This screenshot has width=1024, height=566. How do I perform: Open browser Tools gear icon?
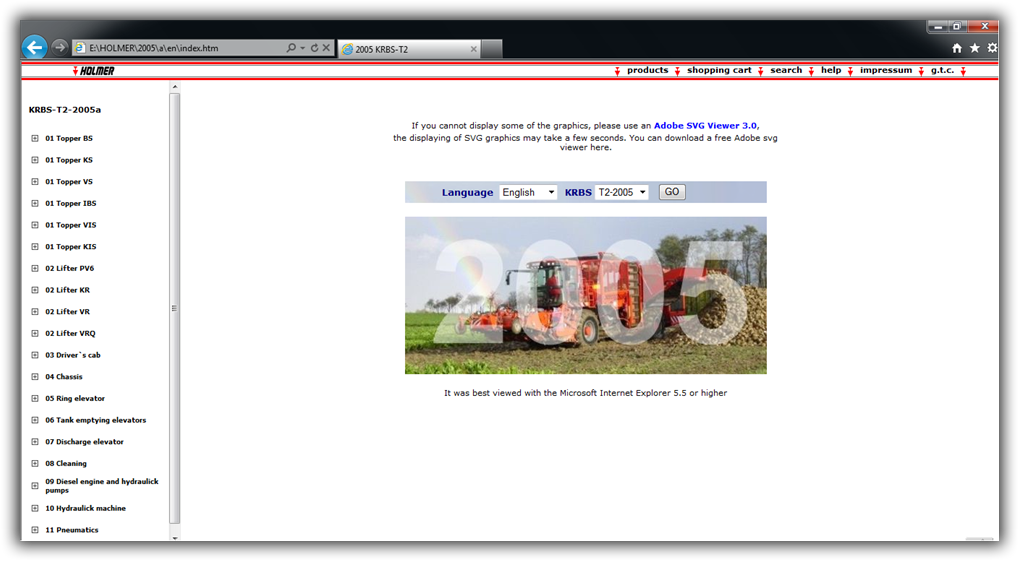[x=992, y=48]
